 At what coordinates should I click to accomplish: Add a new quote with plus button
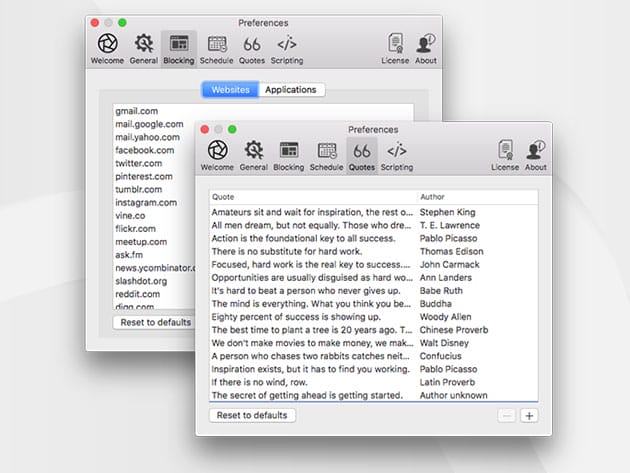[x=529, y=416]
